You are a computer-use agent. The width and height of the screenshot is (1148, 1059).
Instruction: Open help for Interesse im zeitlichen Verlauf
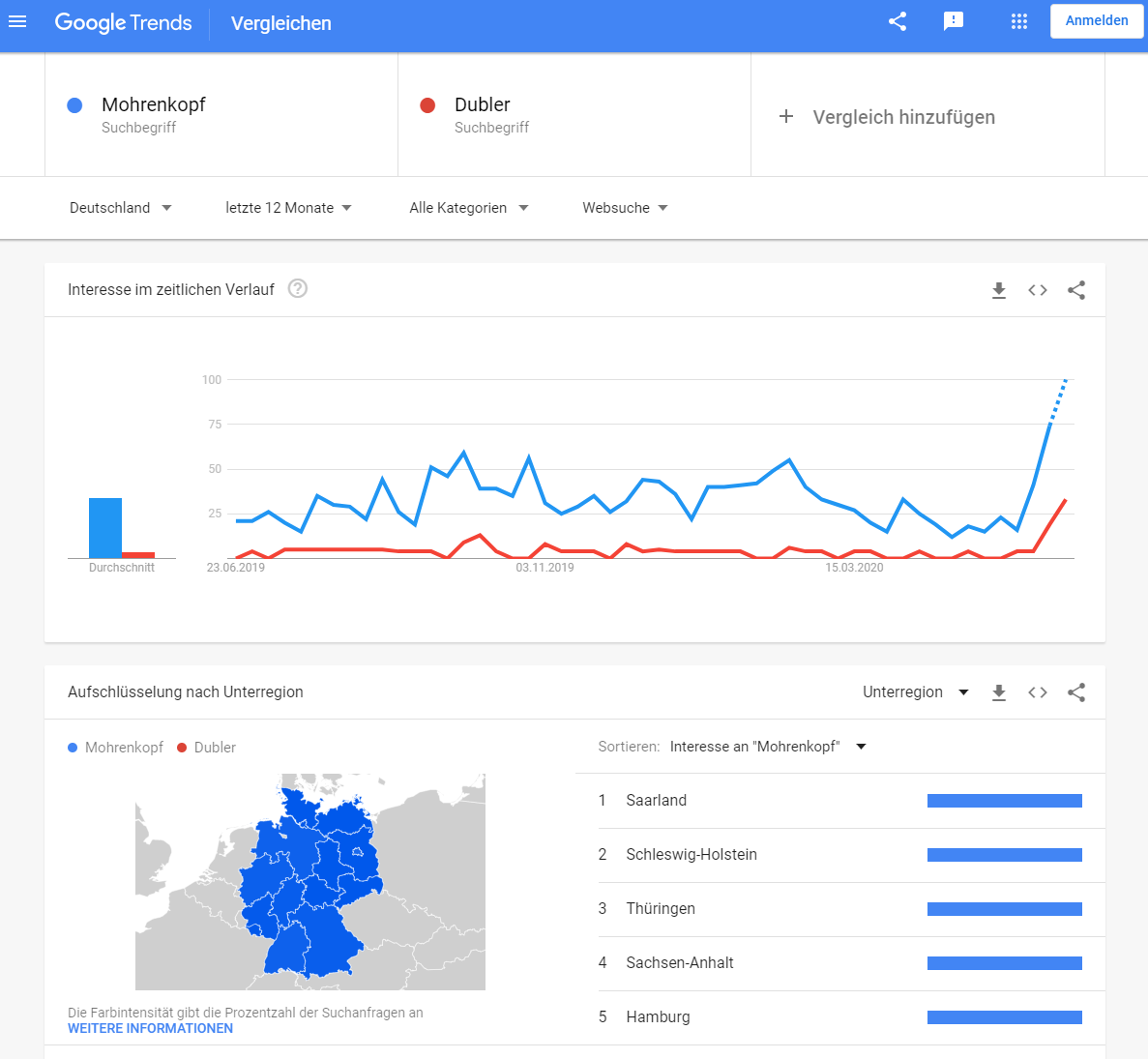298,288
